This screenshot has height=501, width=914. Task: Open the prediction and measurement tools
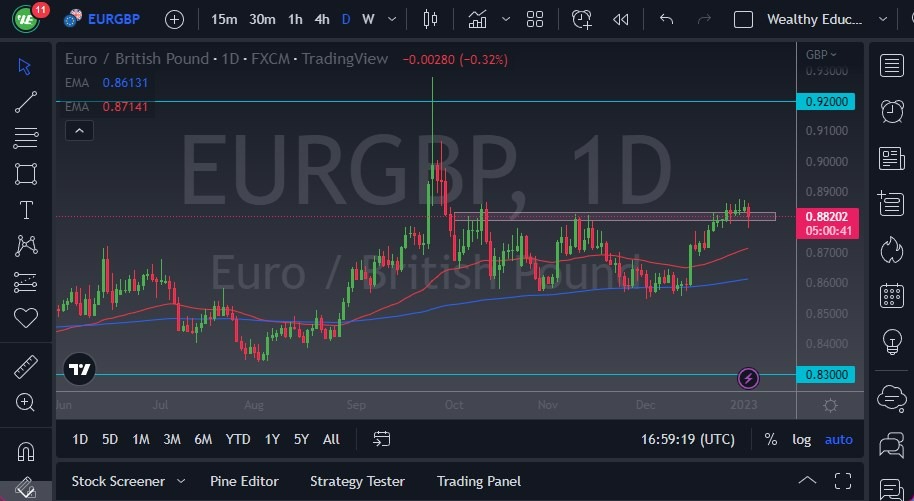[x=26, y=282]
